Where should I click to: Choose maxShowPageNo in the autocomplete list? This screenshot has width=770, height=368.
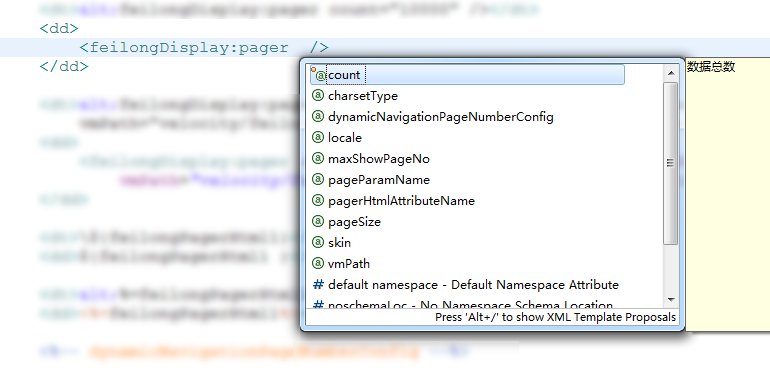pos(379,159)
